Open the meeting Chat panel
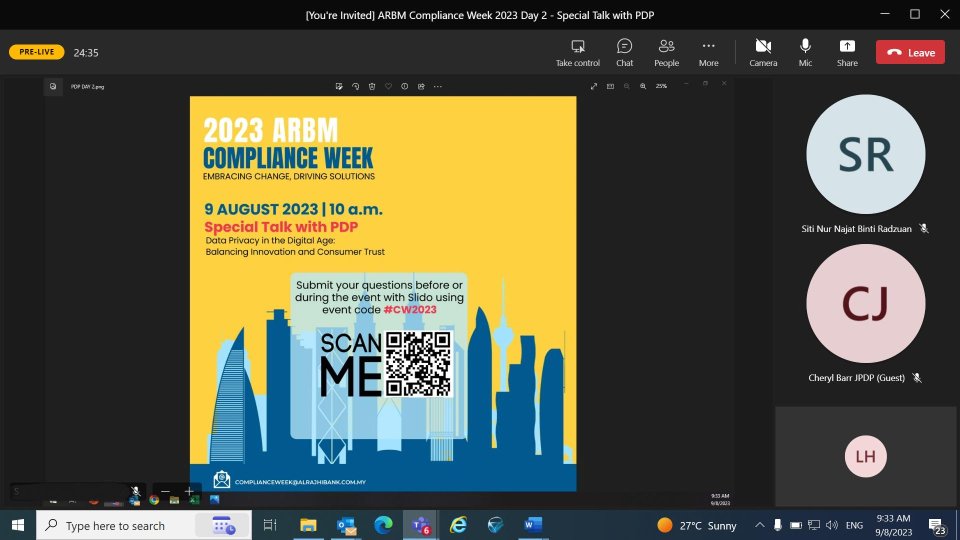This screenshot has height=540, width=960. pyautogui.click(x=624, y=53)
